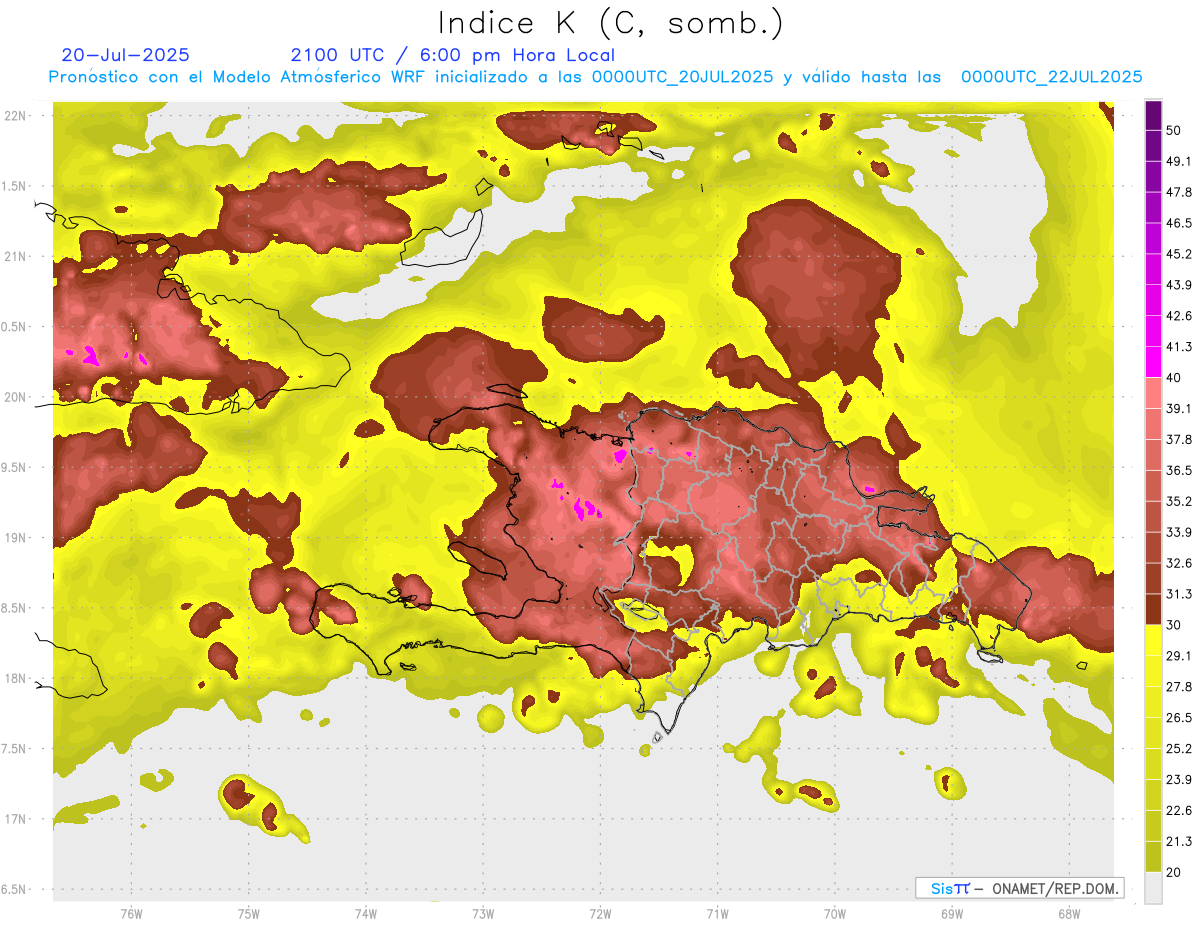Click the colorbar value 30
The width and height of the screenshot is (1200, 927).
[x=1175, y=625]
